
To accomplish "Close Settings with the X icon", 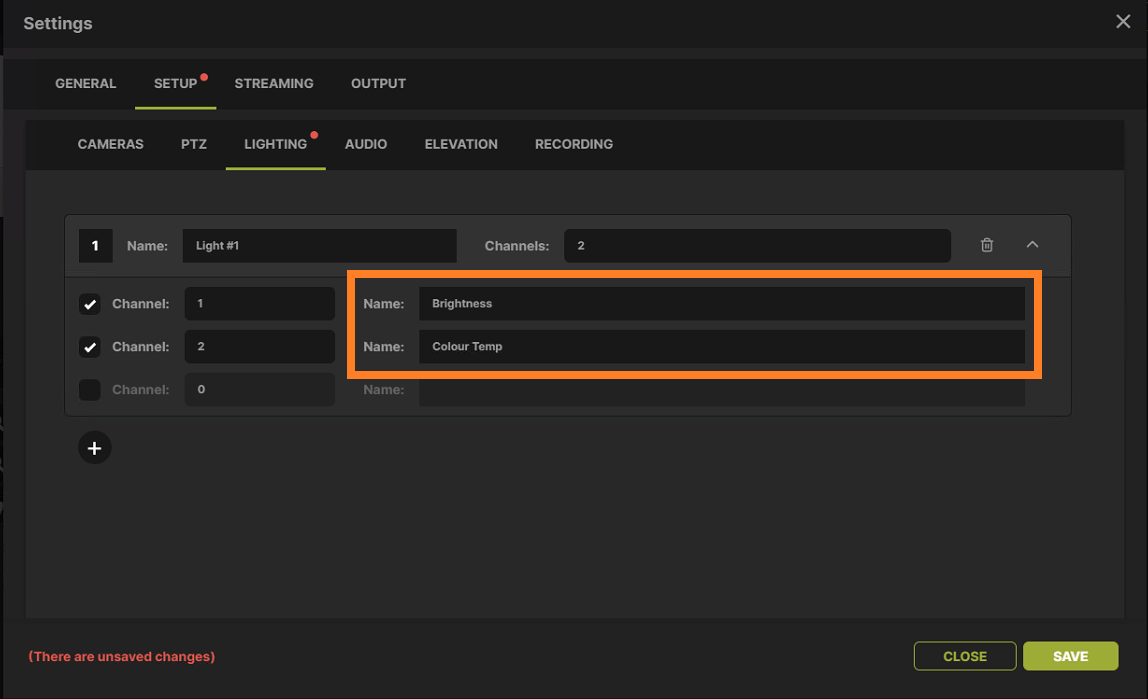I will 1122,21.
